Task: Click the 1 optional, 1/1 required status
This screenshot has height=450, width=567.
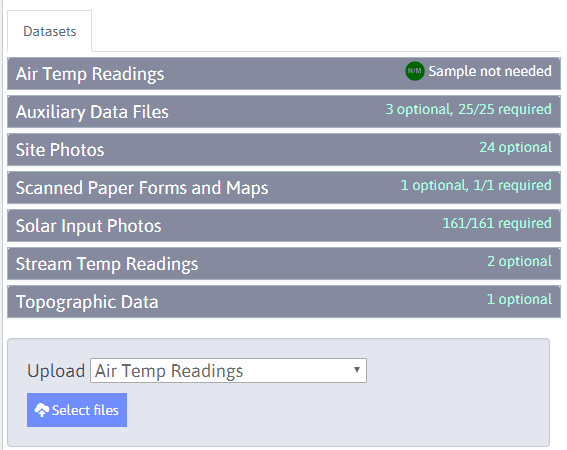Action: [476, 185]
